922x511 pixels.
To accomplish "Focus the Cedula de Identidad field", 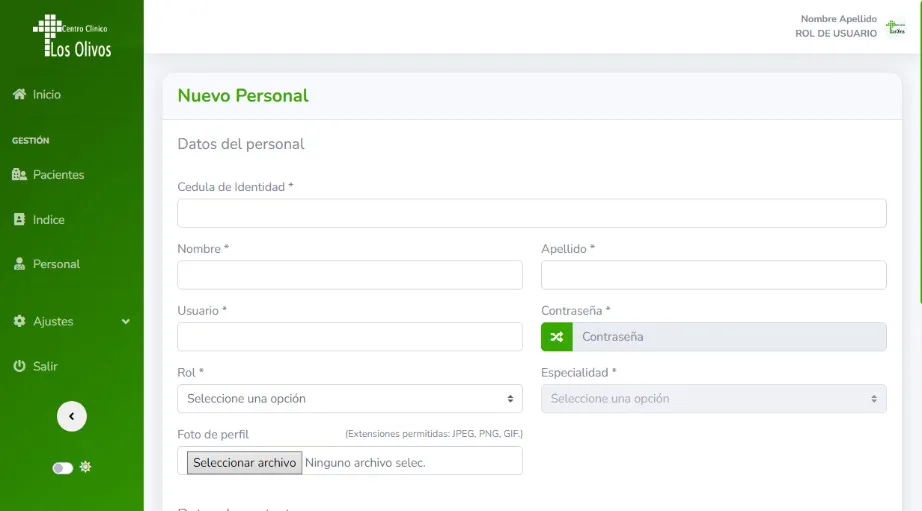I will (531, 213).
